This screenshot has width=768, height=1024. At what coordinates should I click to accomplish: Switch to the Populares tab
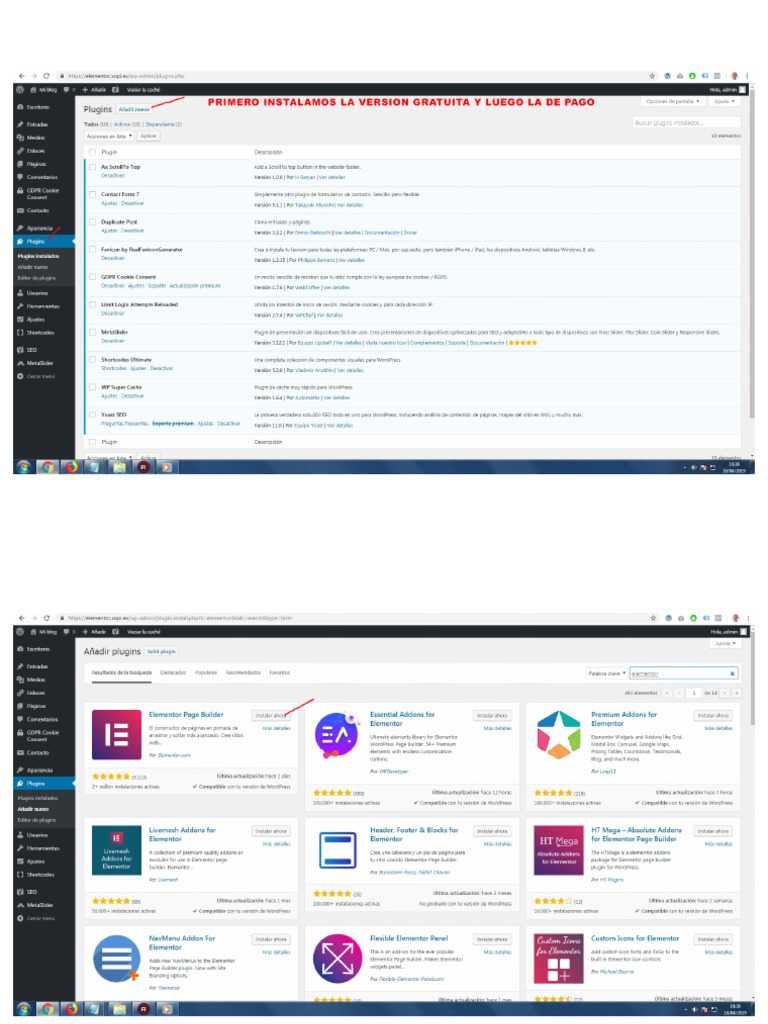tap(206, 673)
